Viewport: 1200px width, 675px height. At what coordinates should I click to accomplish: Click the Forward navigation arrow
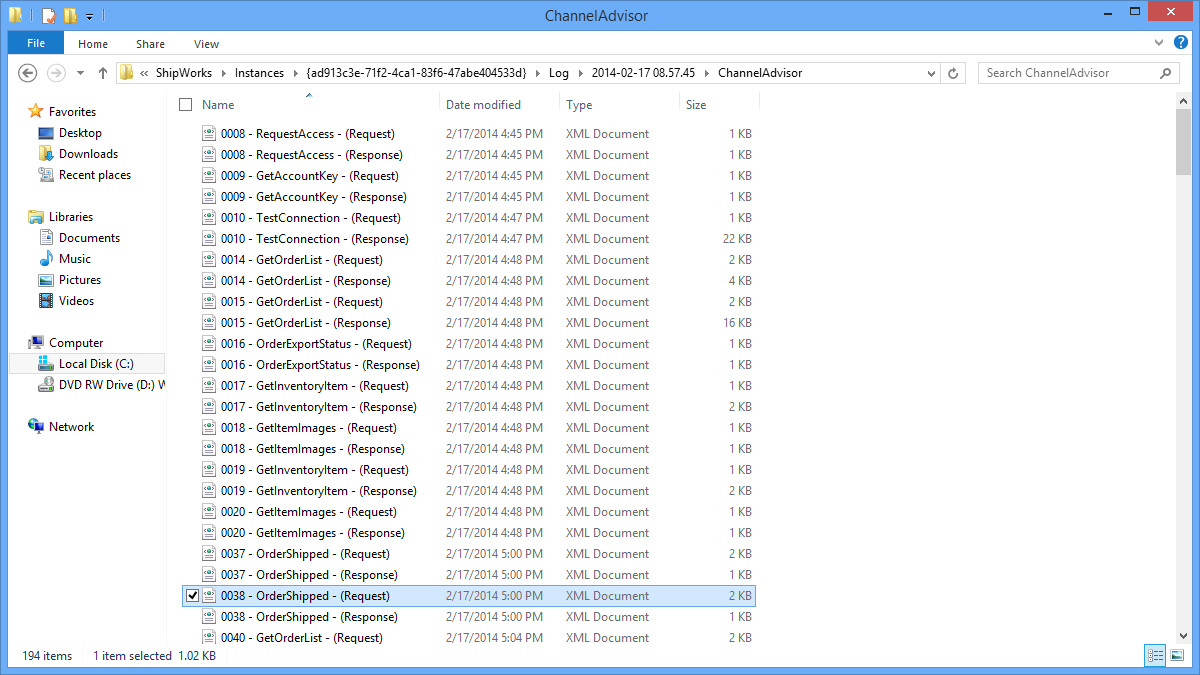tap(56, 73)
